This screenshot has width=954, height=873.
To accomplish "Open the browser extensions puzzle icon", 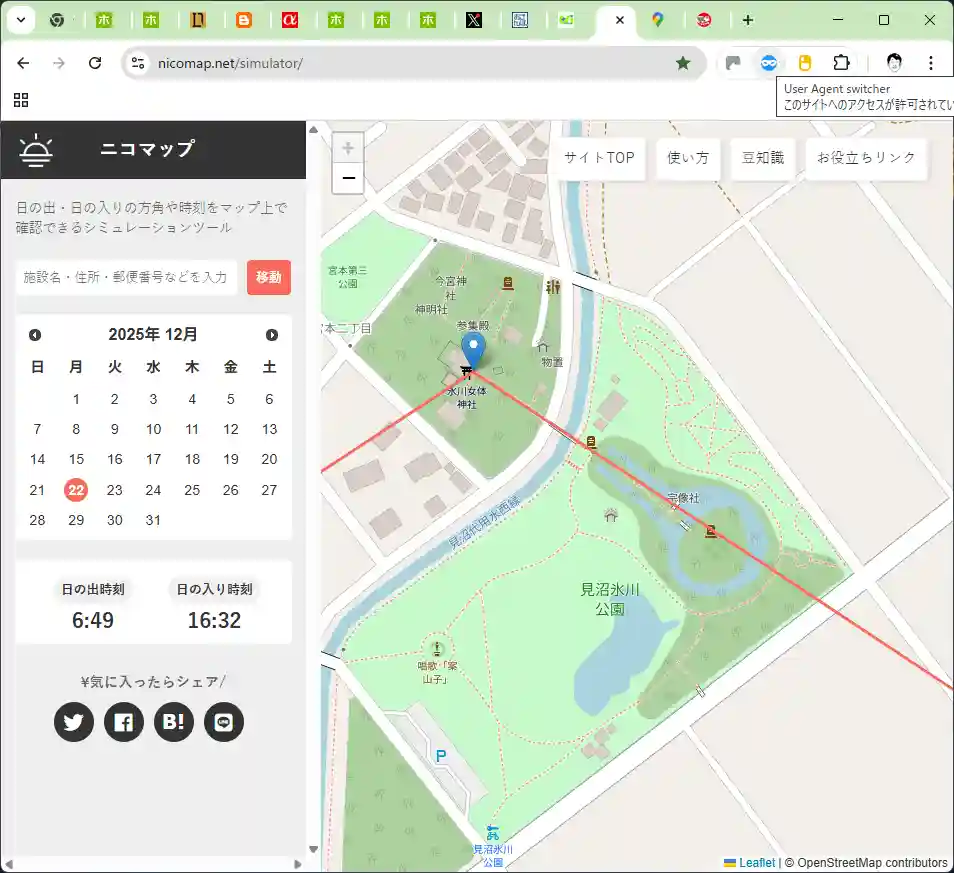I will tap(842, 63).
